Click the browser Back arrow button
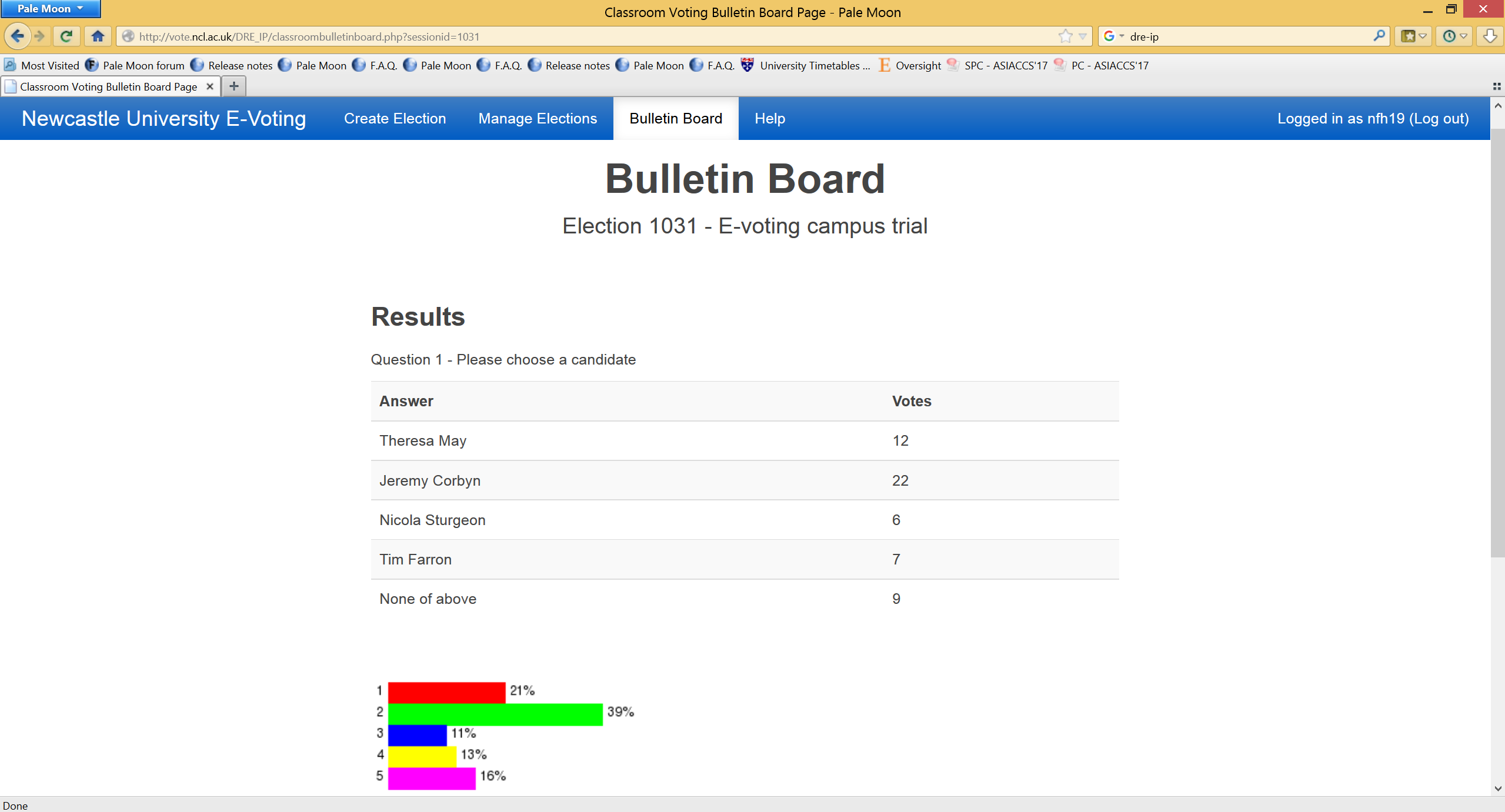Viewport: 1505px width, 812px height. tap(18, 36)
